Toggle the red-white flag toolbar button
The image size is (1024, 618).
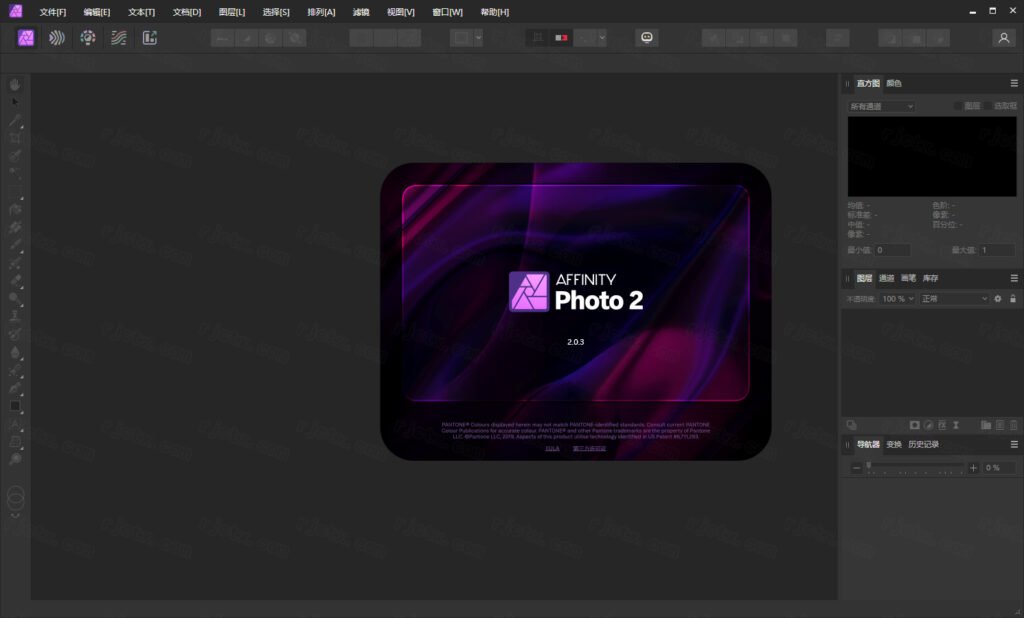point(561,38)
